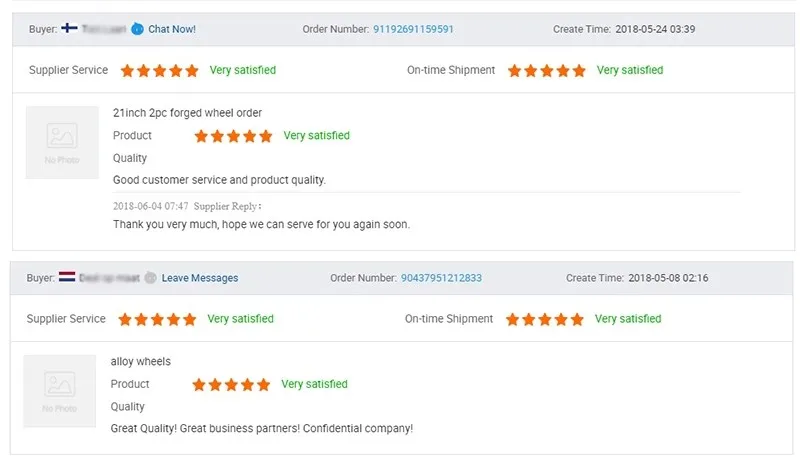Open the Leave Messages link
800x461 pixels.
click(200, 278)
